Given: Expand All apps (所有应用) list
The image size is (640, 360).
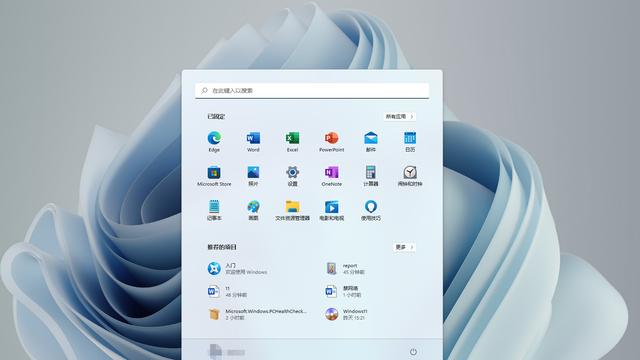Looking at the screenshot, I should coord(400,116).
